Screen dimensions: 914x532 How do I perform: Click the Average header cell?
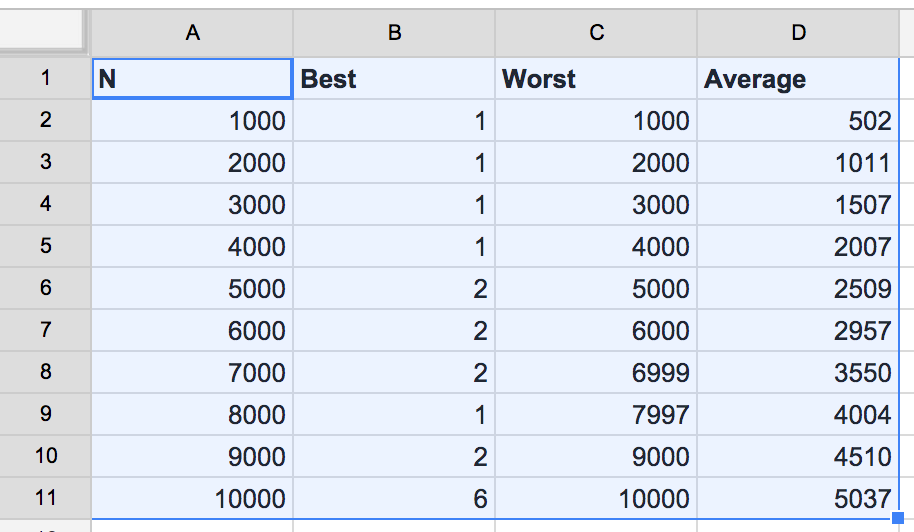[x=798, y=79]
